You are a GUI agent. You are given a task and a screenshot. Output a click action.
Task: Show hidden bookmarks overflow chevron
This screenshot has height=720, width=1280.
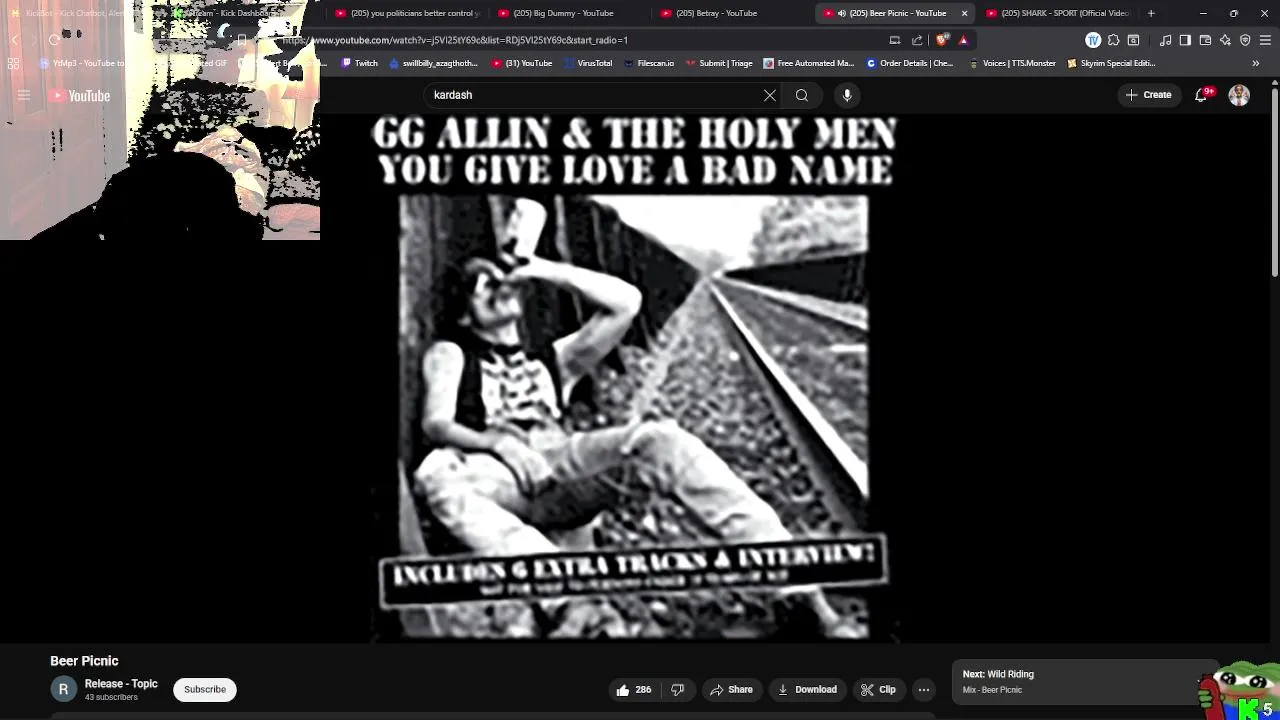[x=1256, y=63]
